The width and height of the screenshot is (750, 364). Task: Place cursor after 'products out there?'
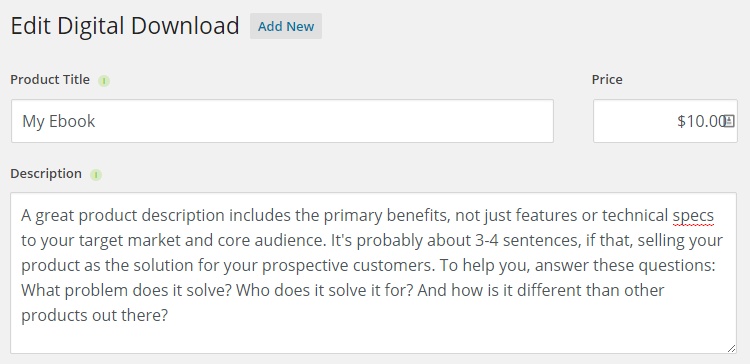point(169,316)
